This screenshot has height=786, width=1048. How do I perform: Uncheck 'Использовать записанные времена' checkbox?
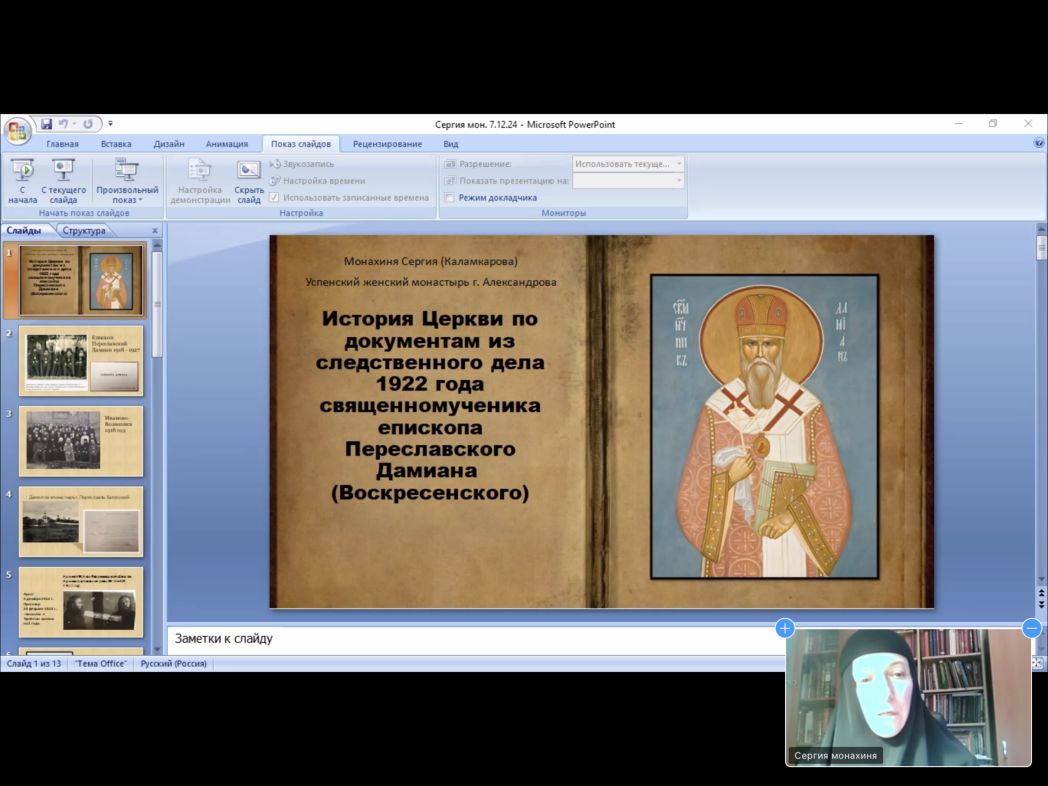[x=274, y=198]
